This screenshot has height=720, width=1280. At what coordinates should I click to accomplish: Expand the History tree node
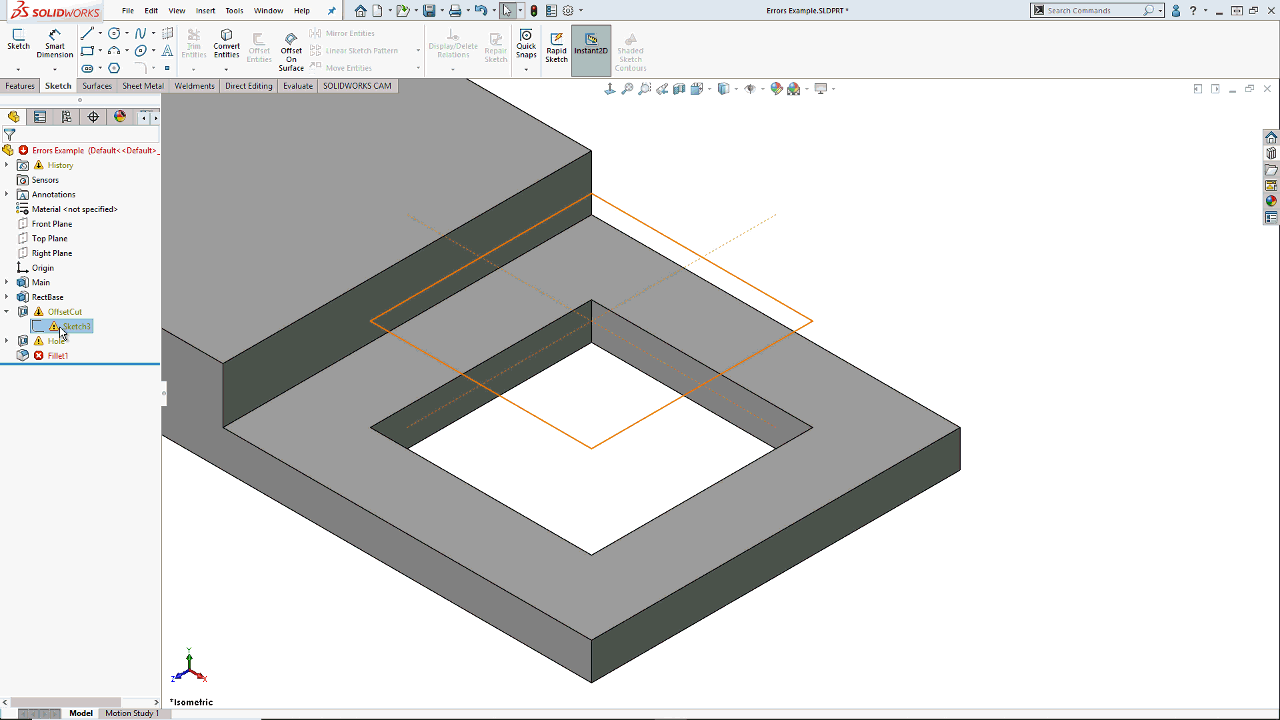[x=6, y=165]
